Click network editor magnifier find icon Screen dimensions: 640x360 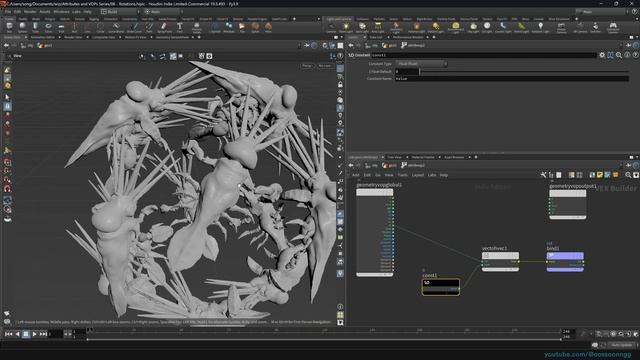pos(628,175)
